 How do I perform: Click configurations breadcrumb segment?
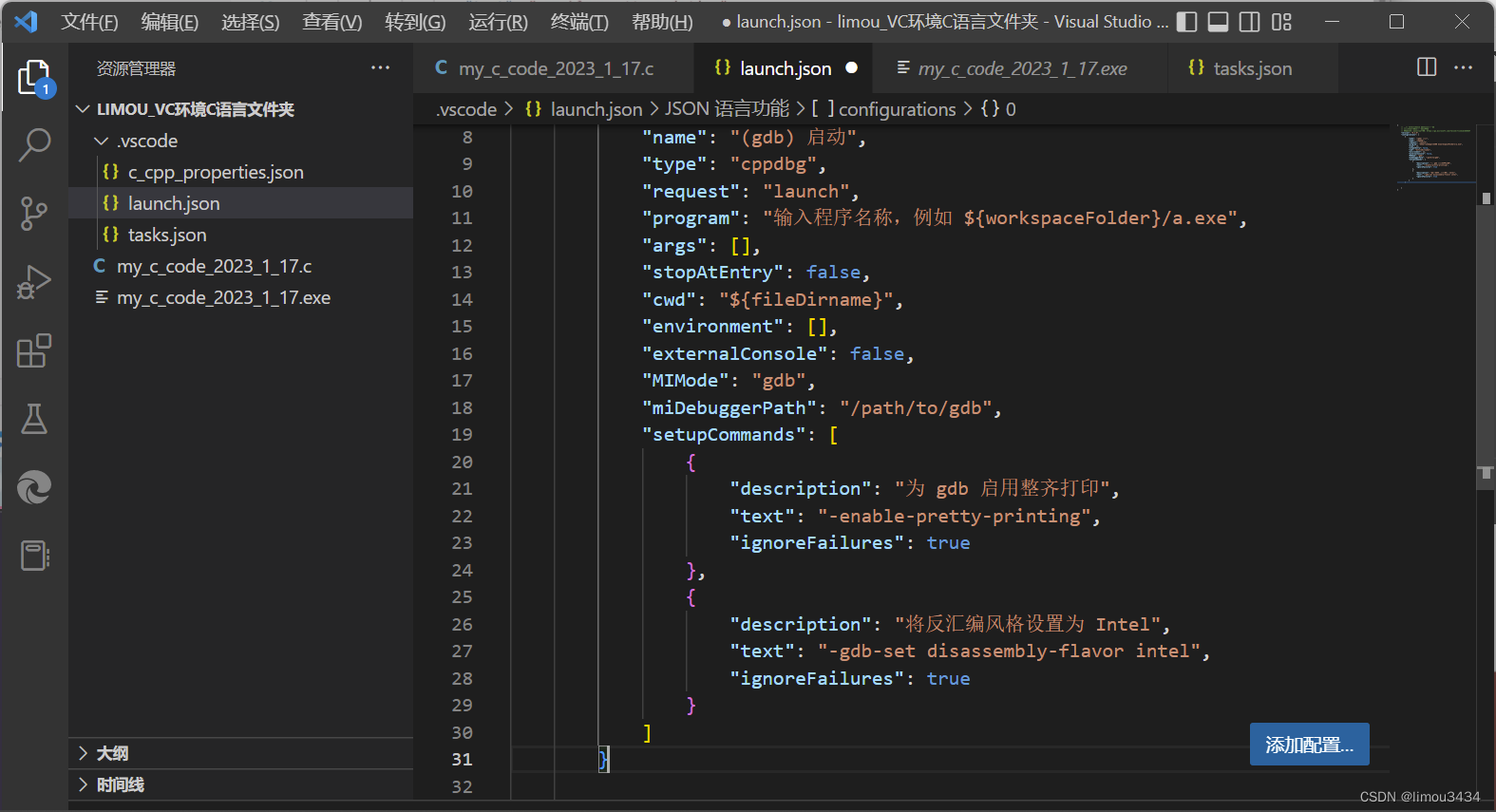point(884,109)
